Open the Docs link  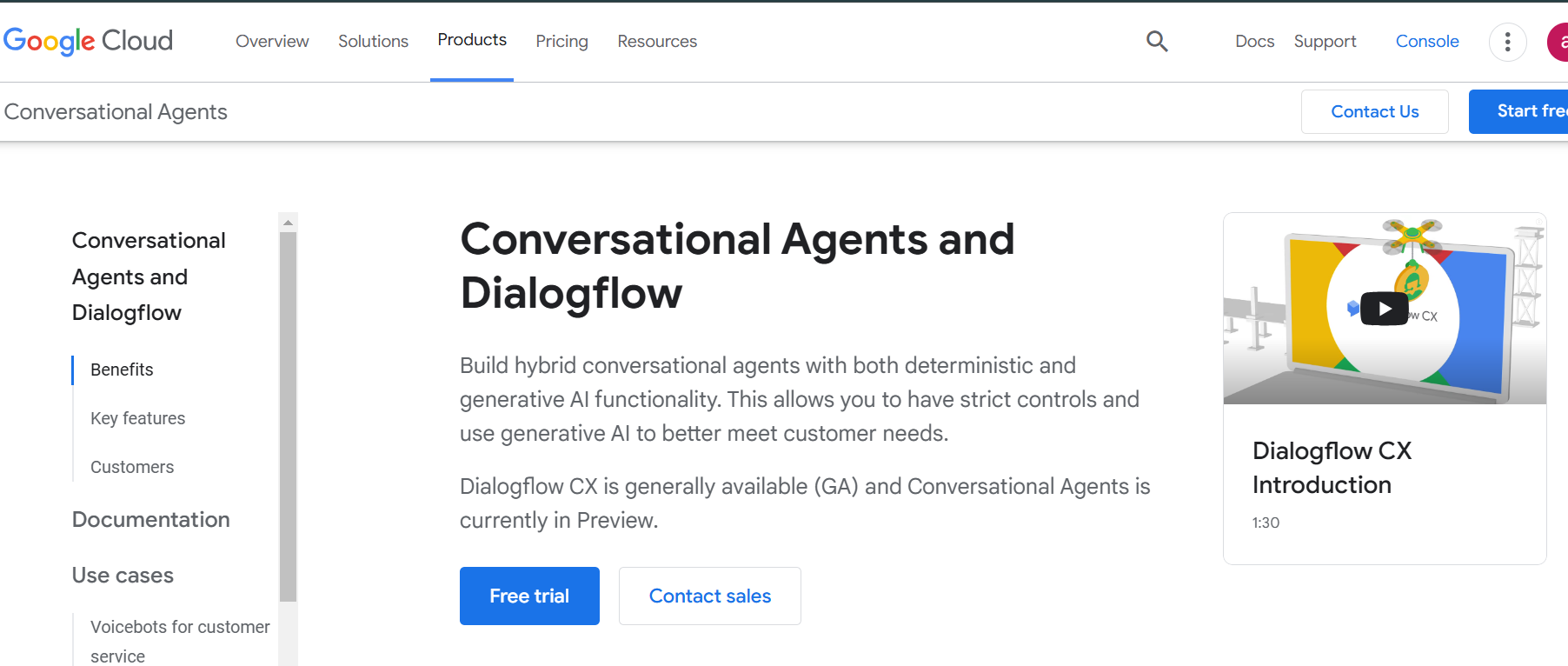tap(1254, 42)
